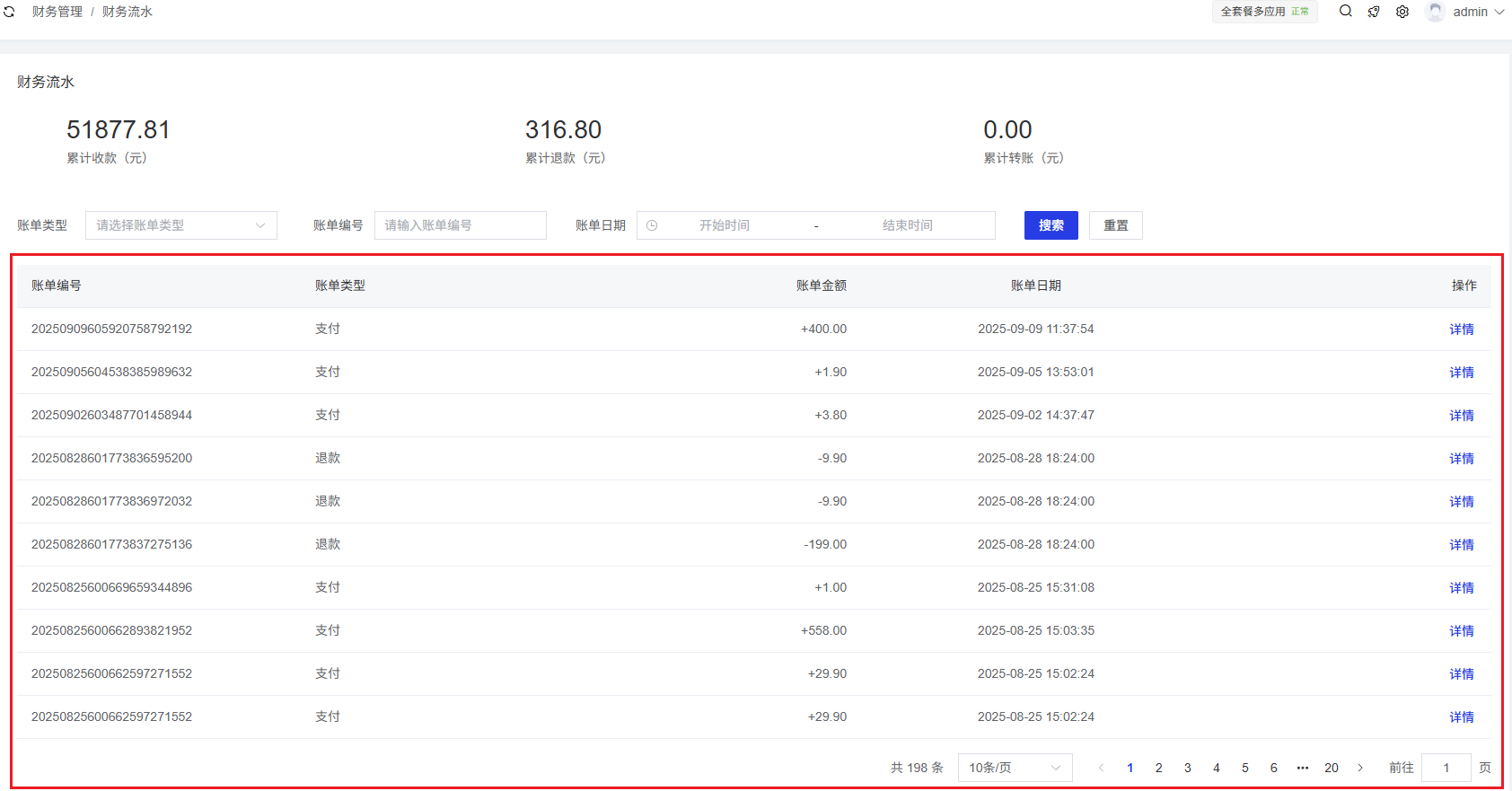Open 详情 for the +400.00 bill
This screenshot has width=1512, height=791.
[1461, 330]
